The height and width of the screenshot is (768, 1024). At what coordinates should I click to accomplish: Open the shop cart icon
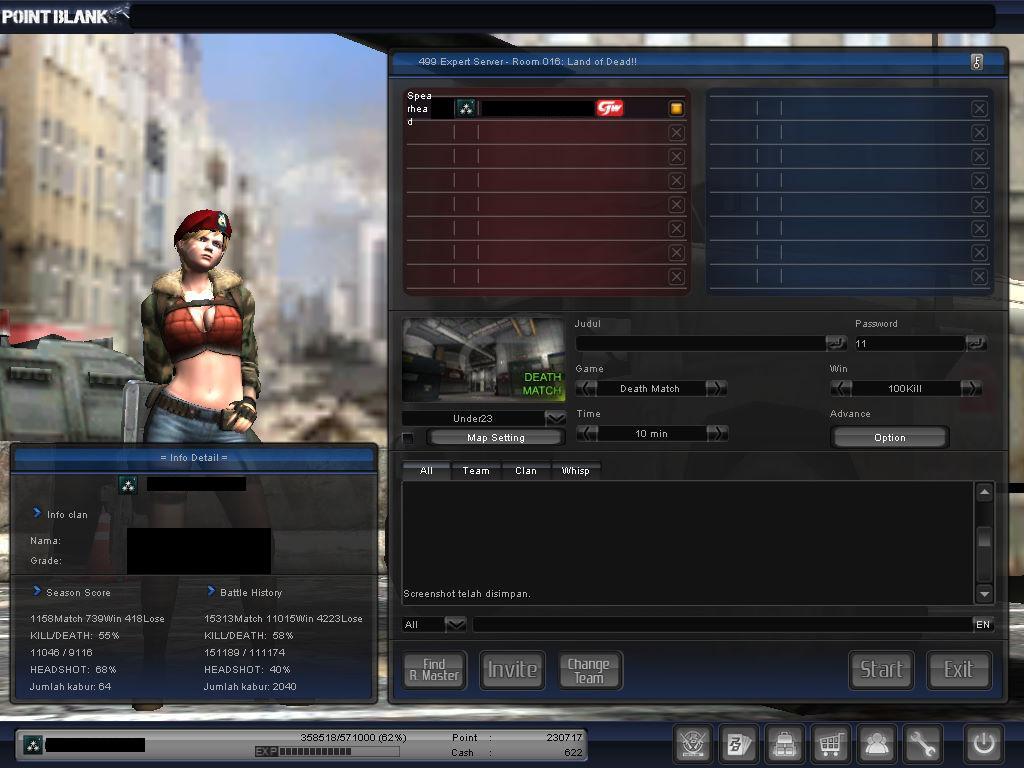tap(830, 744)
